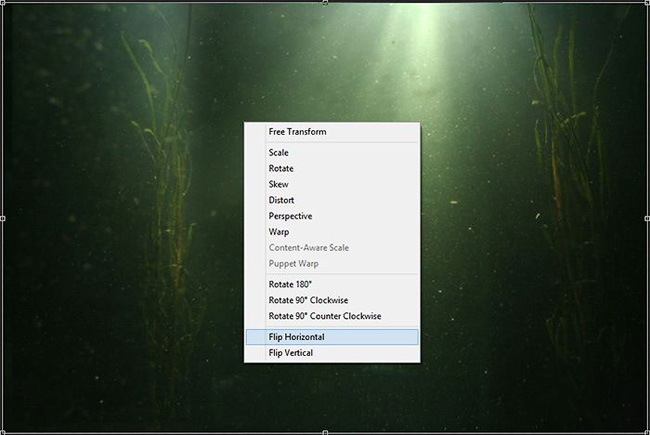Image resolution: width=650 pixels, height=435 pixels.
Task: Select Flip Vertical in the menu
Action: point(332,353)
